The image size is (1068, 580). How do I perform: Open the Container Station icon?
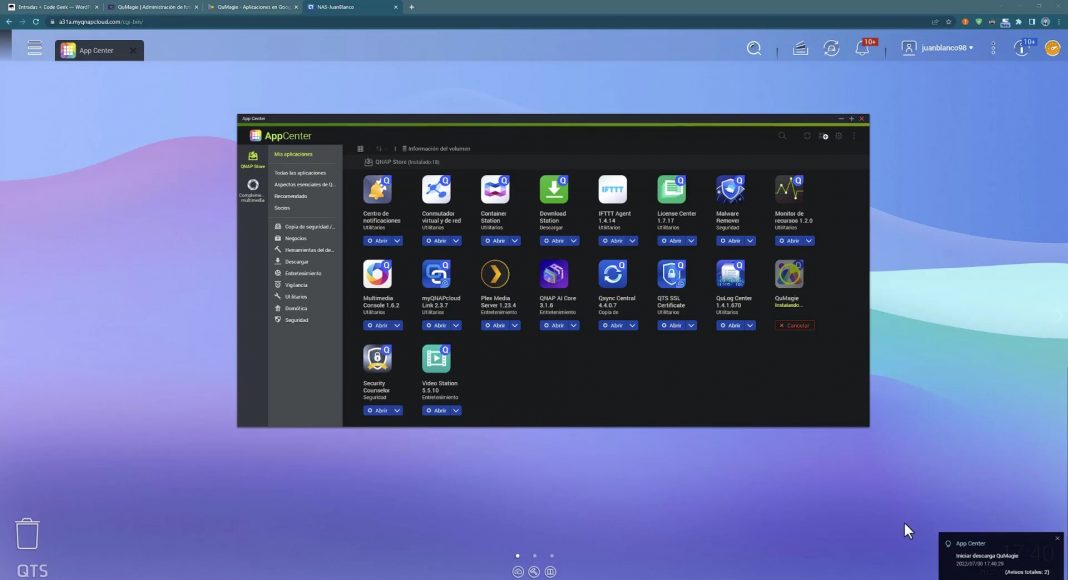[x=495, y=189]
